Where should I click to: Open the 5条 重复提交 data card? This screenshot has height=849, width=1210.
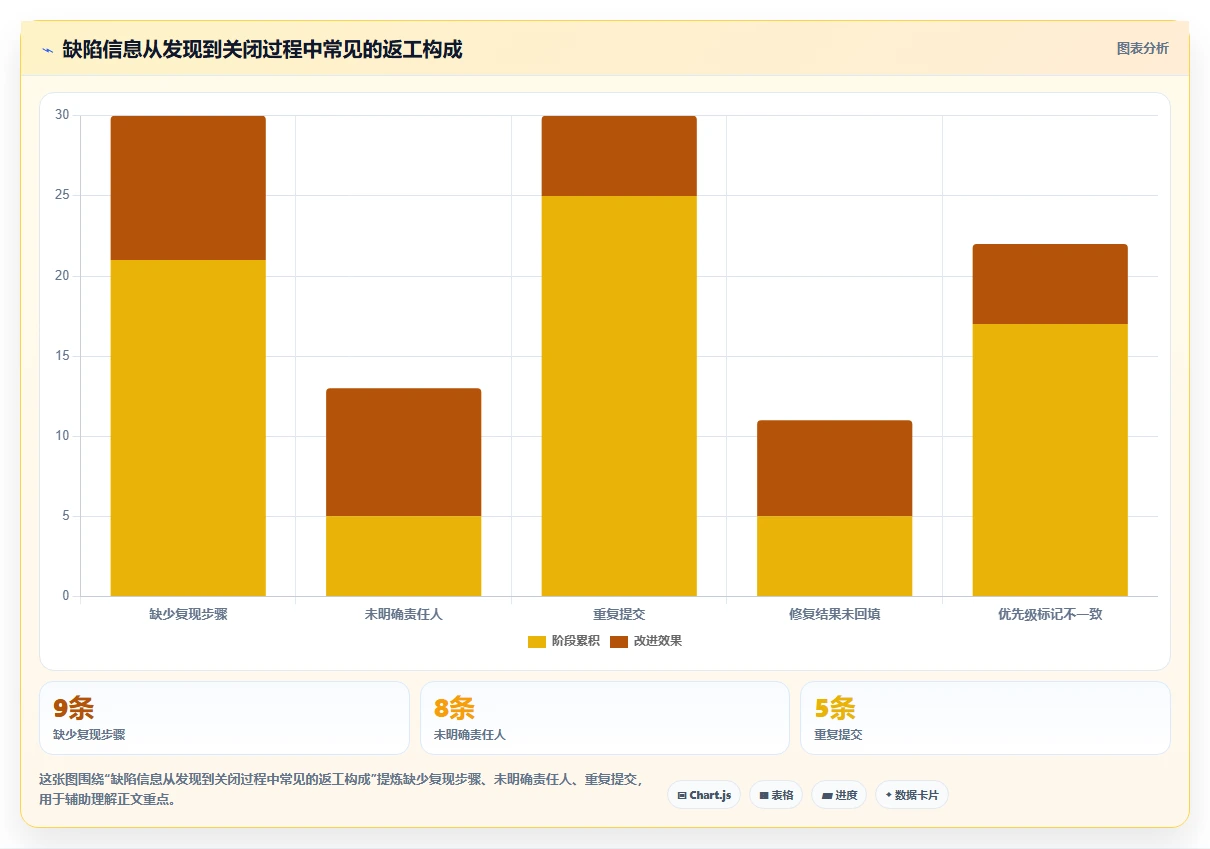tap(985, 718)
